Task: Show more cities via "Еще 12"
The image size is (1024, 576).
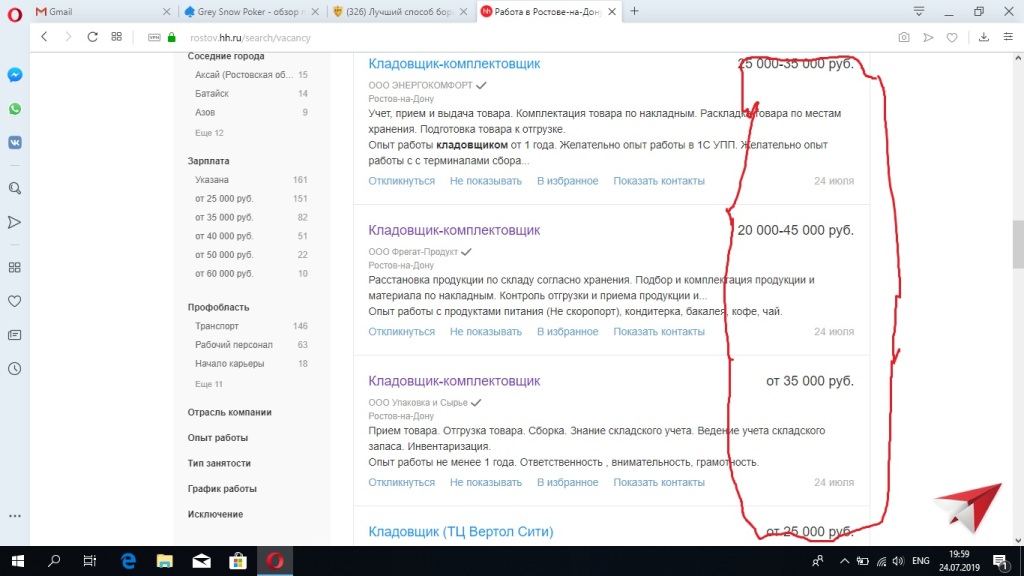Action: coord(209,133)
